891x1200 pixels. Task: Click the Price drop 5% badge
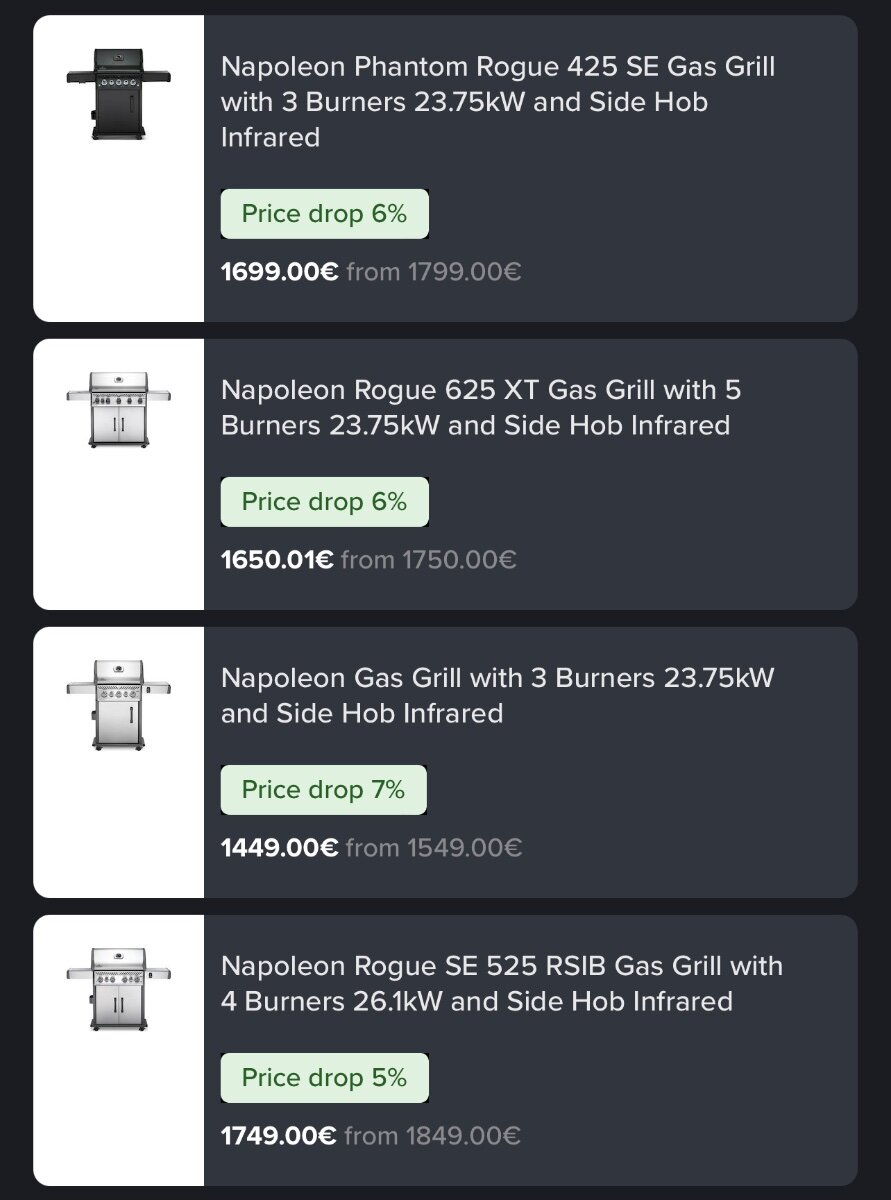[325, 1078]
